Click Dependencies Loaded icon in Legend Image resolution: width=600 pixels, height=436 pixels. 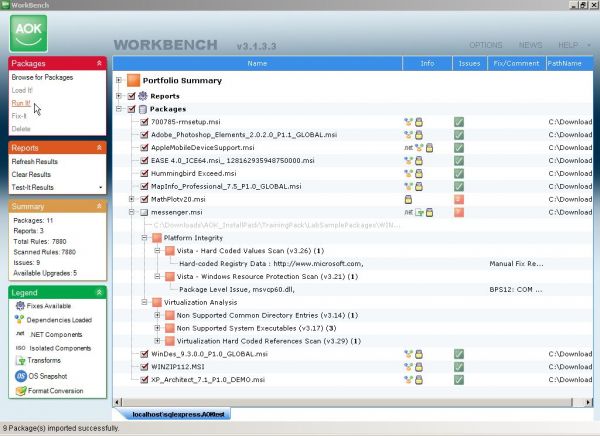point(19,319)
